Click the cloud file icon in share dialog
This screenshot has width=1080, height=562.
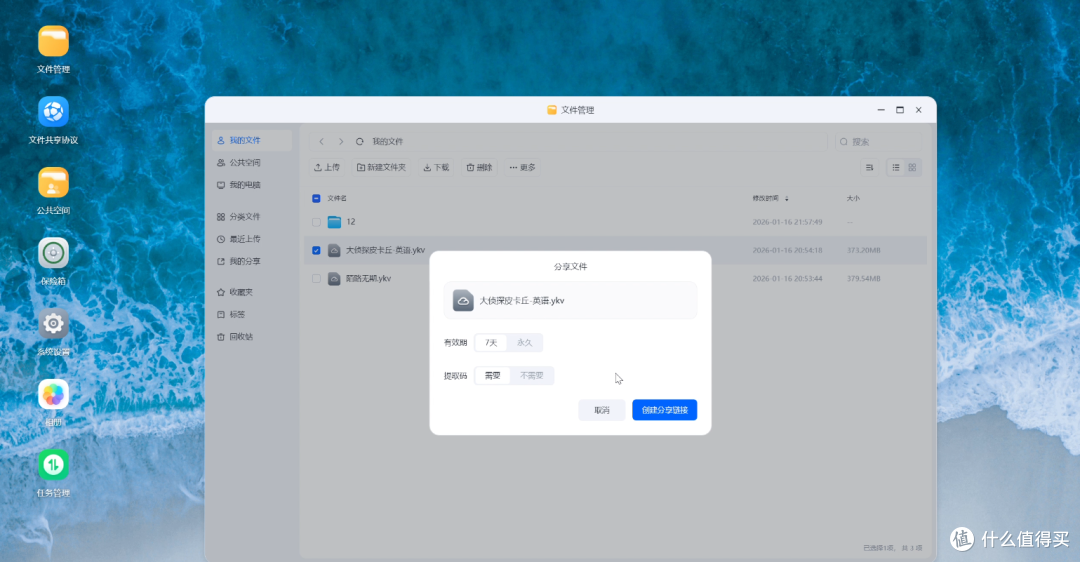click(463, 300)
